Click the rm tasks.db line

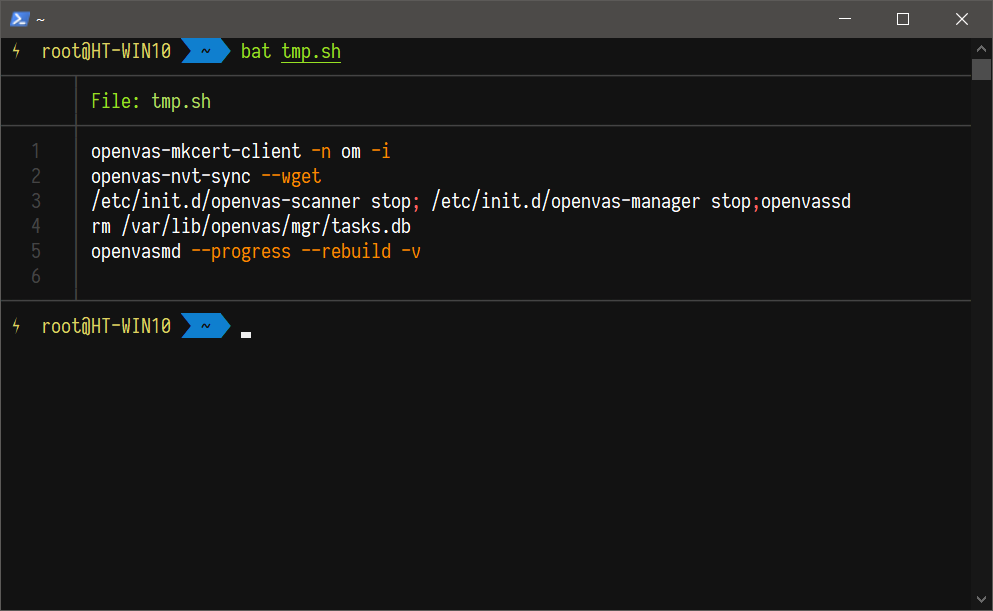tap(251, 226)
